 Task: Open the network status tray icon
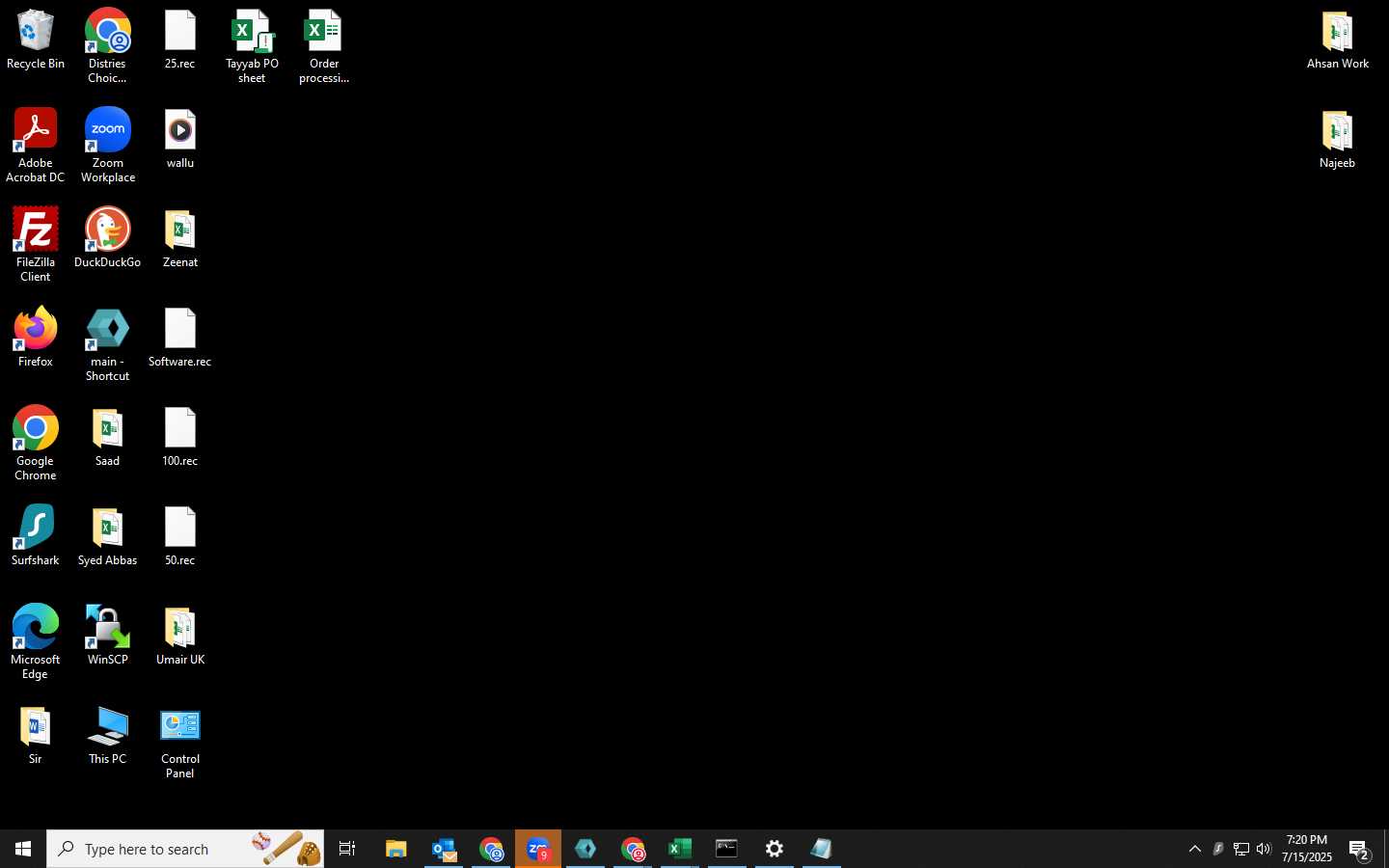pos(1241,849)
